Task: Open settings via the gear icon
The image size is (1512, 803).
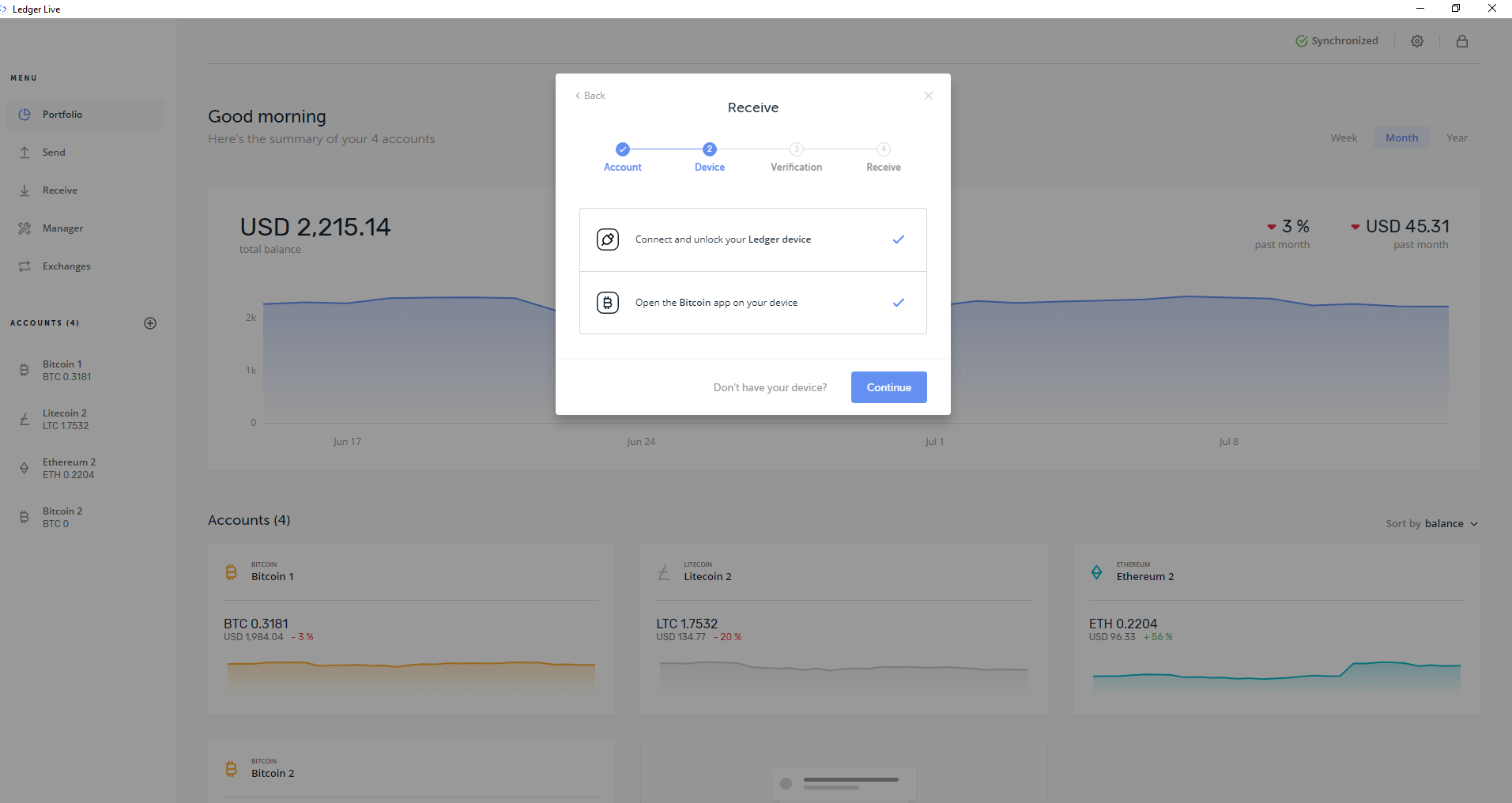Action: click(x=1417, y=41)
